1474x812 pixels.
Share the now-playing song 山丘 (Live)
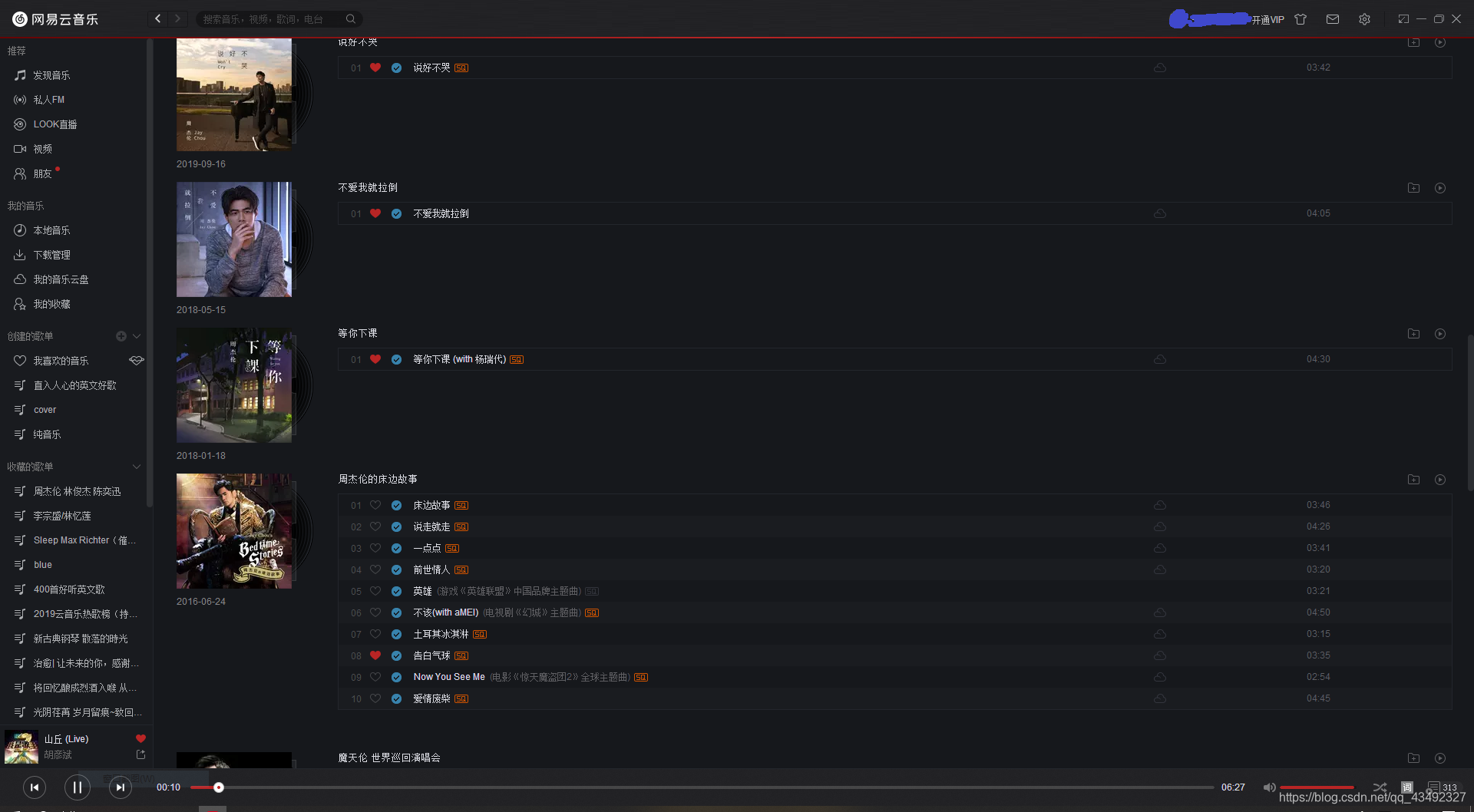[140, 754]
